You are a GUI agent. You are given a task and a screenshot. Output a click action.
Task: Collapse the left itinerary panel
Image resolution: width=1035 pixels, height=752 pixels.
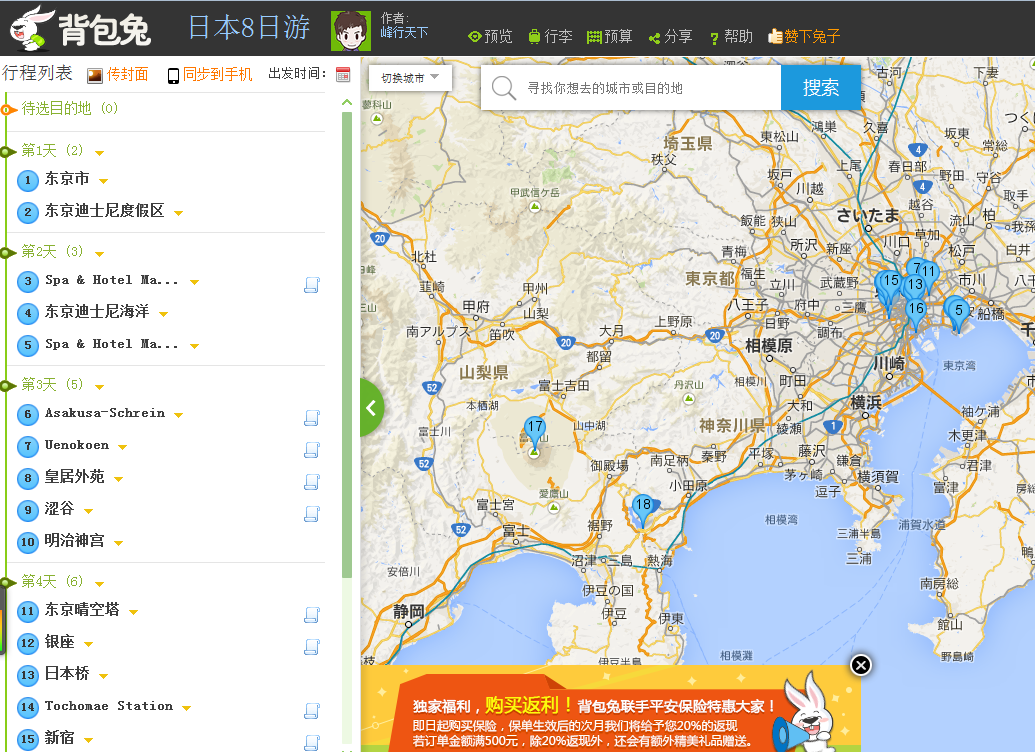coord(371,407)
